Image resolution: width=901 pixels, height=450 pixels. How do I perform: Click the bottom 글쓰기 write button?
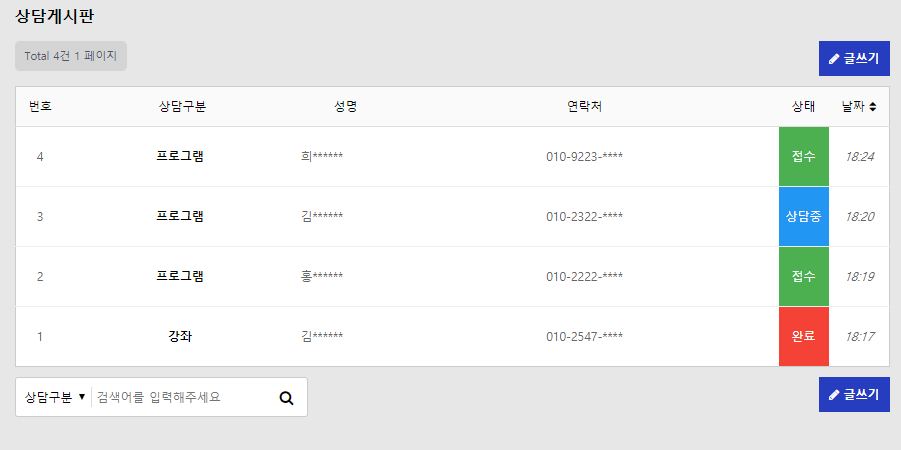pyautogui.click(x=853, y=395)
